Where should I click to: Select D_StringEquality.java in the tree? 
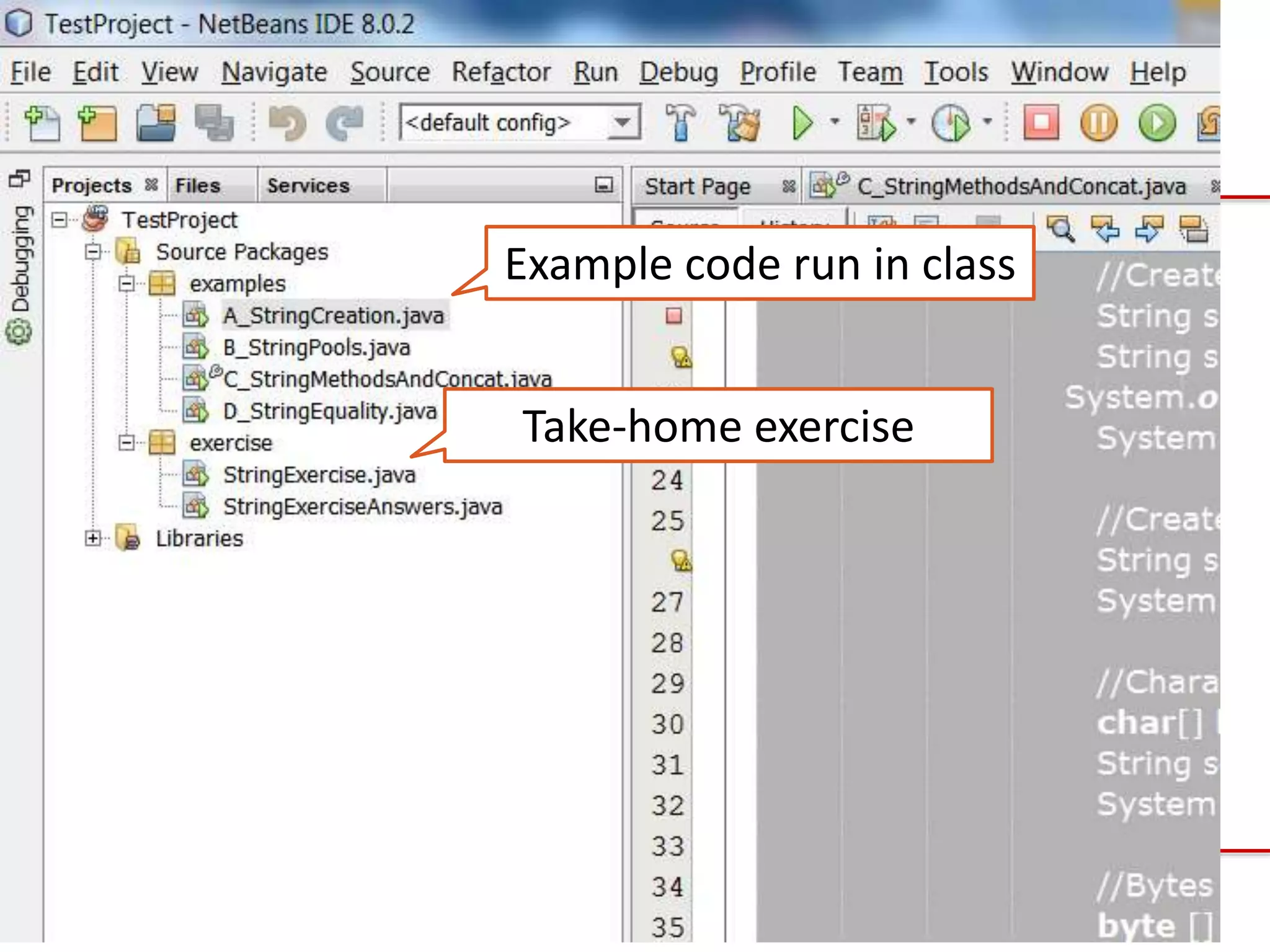330,411
